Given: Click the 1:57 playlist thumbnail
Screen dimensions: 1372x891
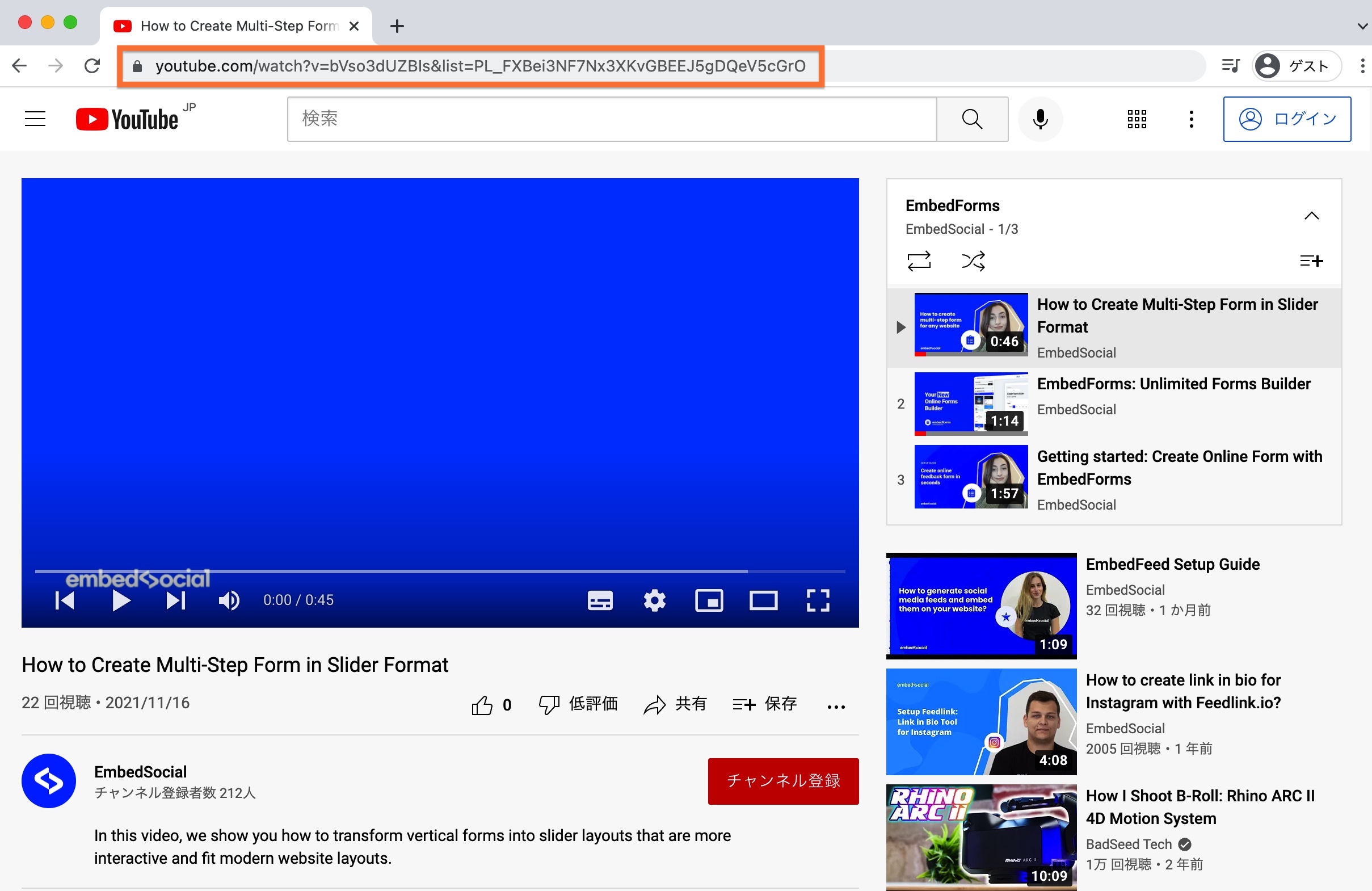Looking at the screenshot, I should (x=971, y=476).
